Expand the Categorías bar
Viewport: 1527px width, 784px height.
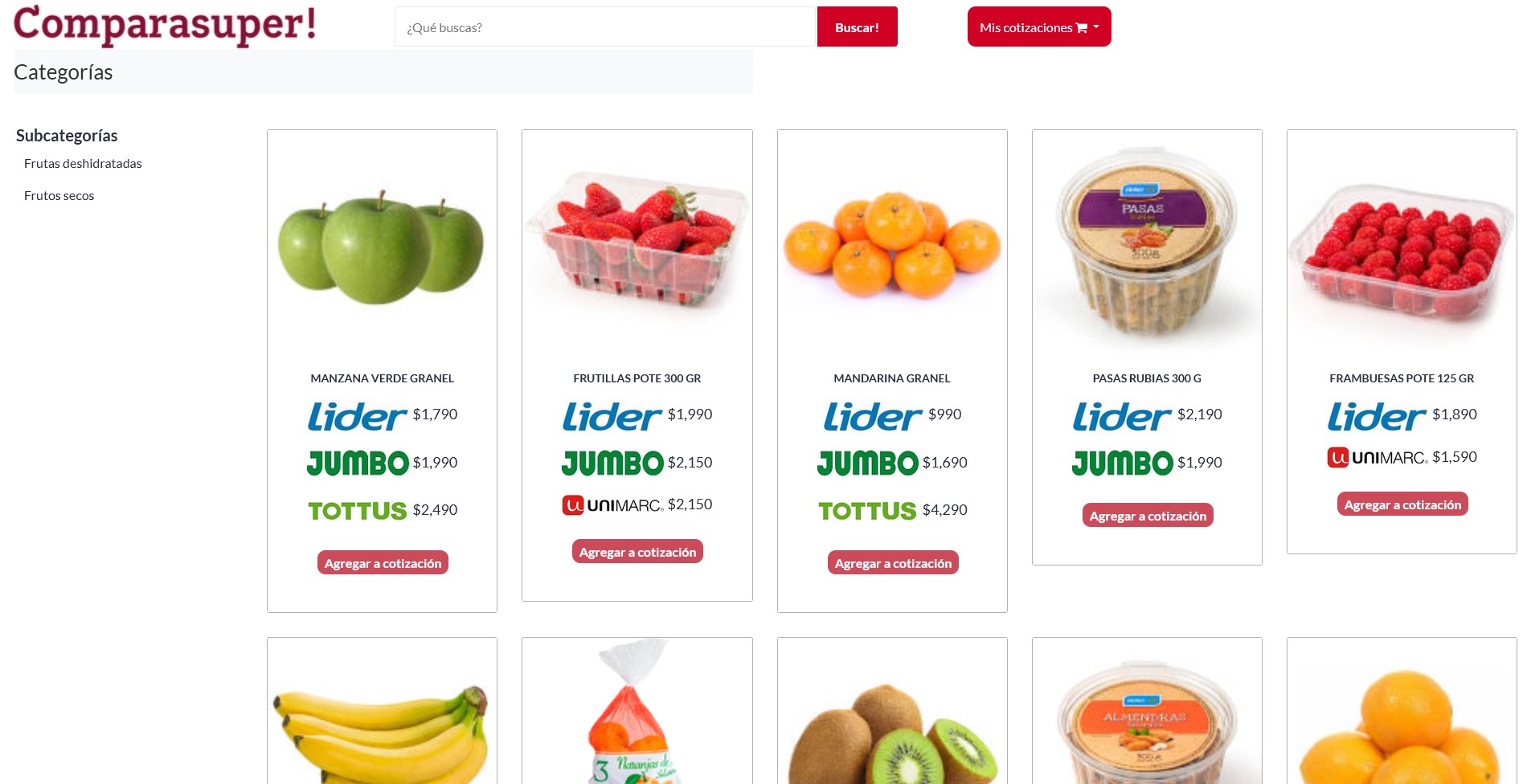tap(383, 71)
